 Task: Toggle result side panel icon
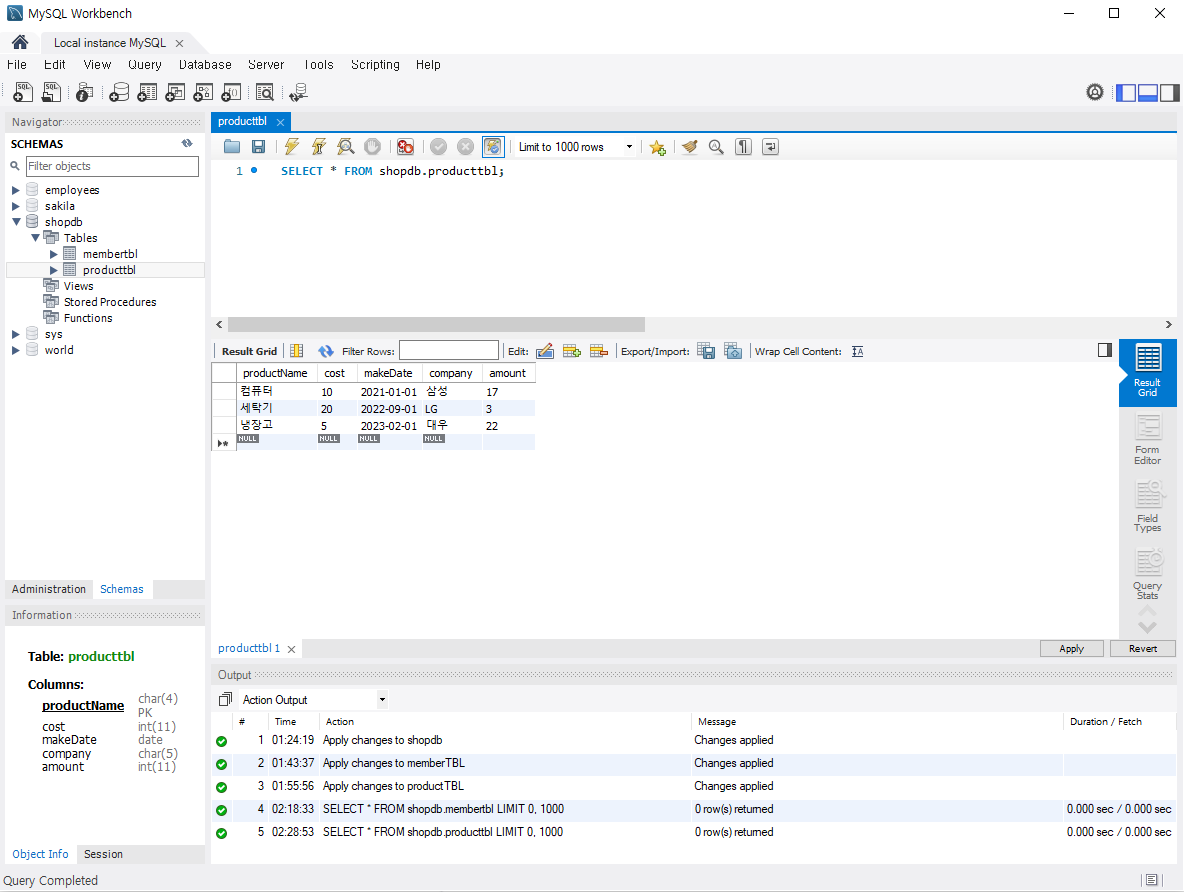coord(1105,350)
